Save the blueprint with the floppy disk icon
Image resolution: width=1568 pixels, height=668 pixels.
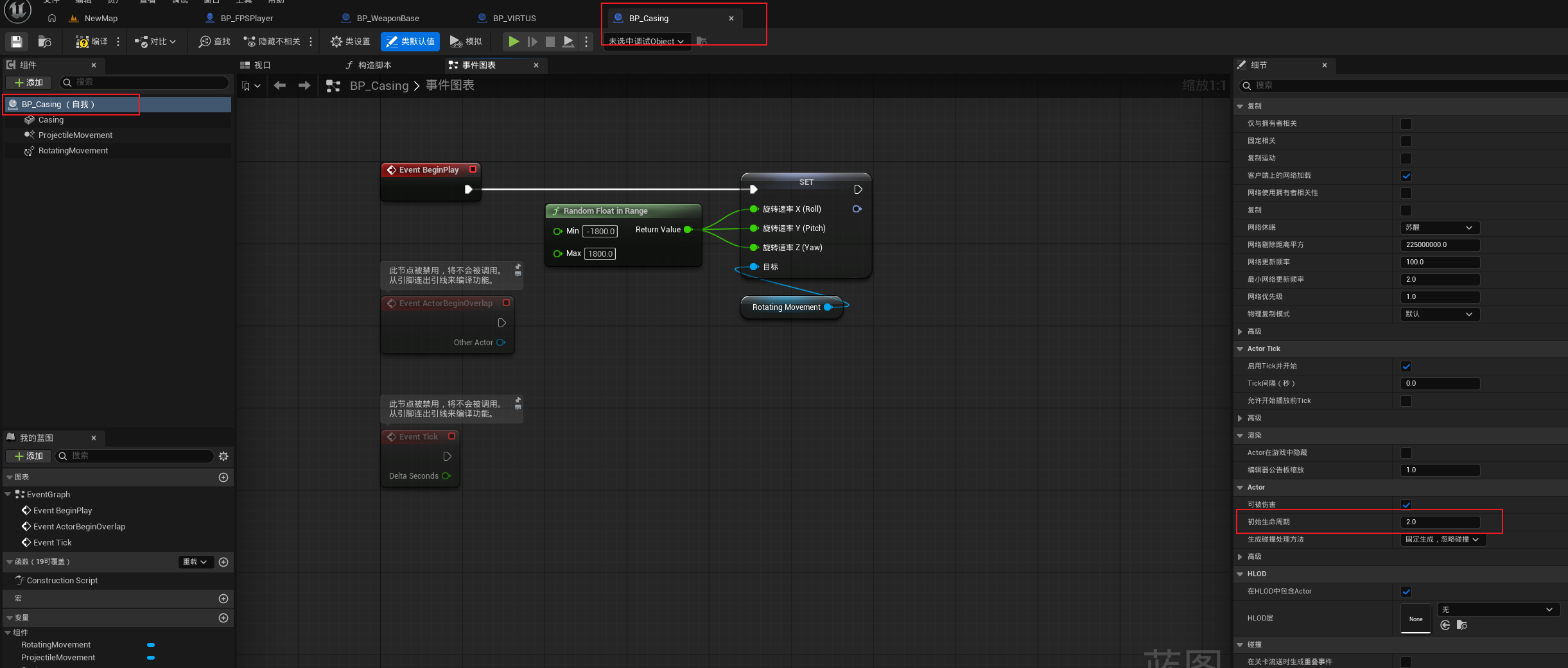[x=17, y=42]
